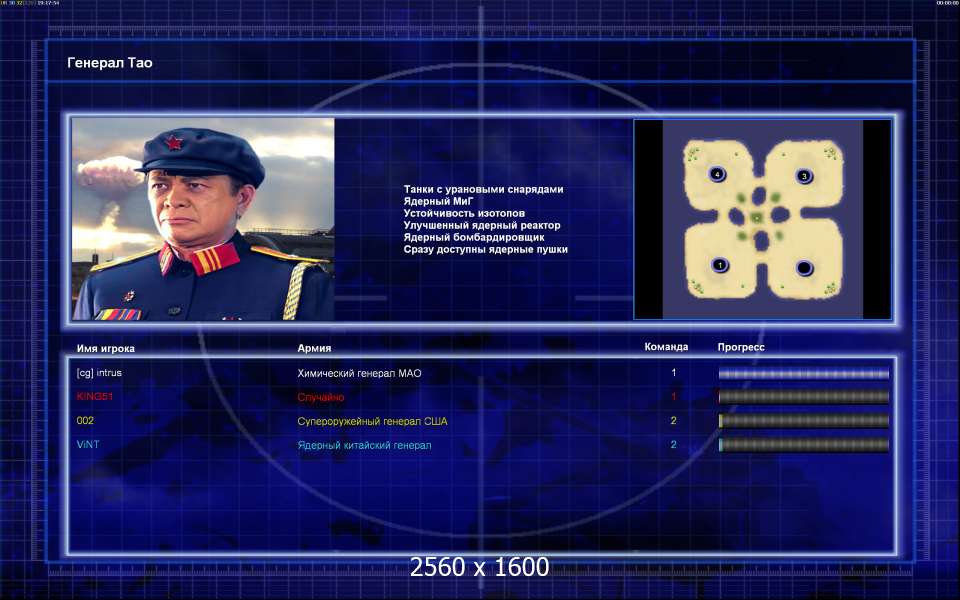960x600 pixels.
Task: Click the red star on general's cap
Action: tap(173, 143)
